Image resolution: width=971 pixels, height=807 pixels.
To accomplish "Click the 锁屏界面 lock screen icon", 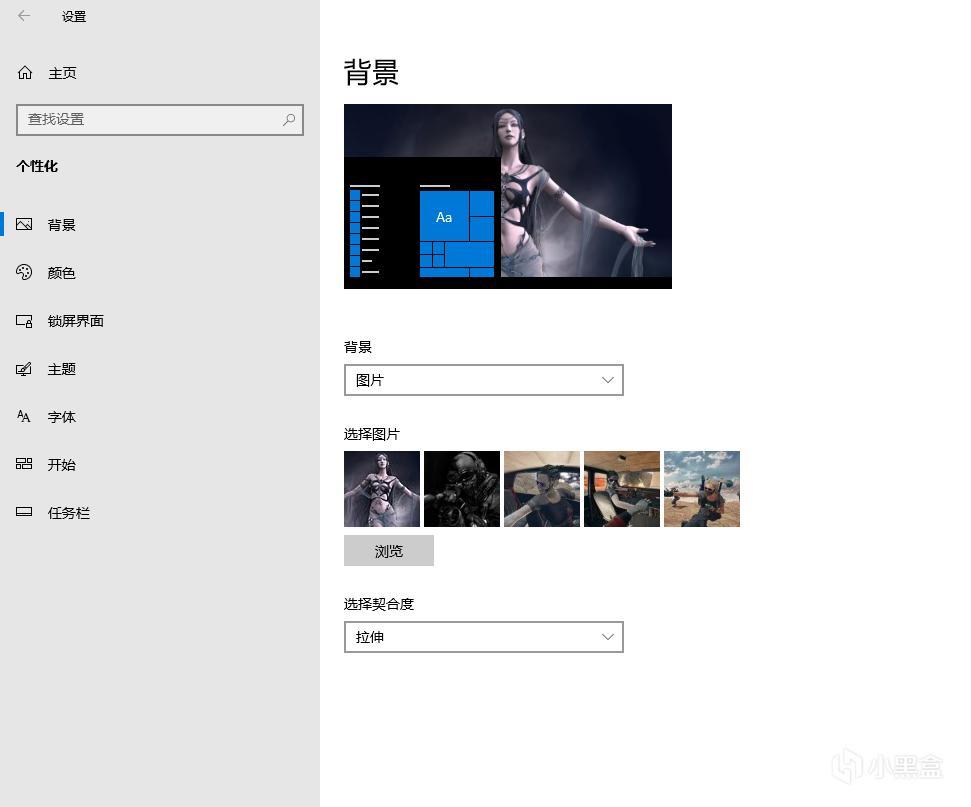I will pyautogui.click(x=24, y=321).
